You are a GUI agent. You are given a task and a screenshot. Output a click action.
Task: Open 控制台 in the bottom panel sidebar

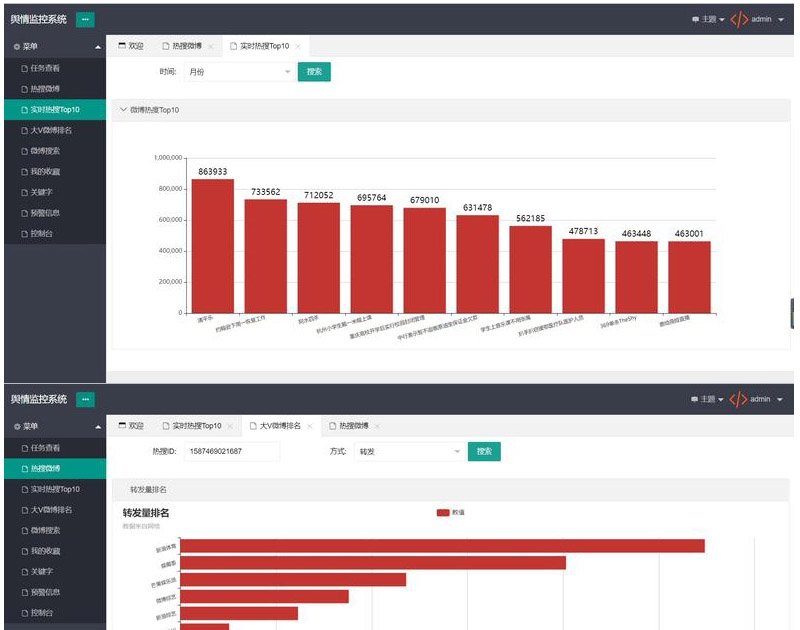tap(55, 613)
